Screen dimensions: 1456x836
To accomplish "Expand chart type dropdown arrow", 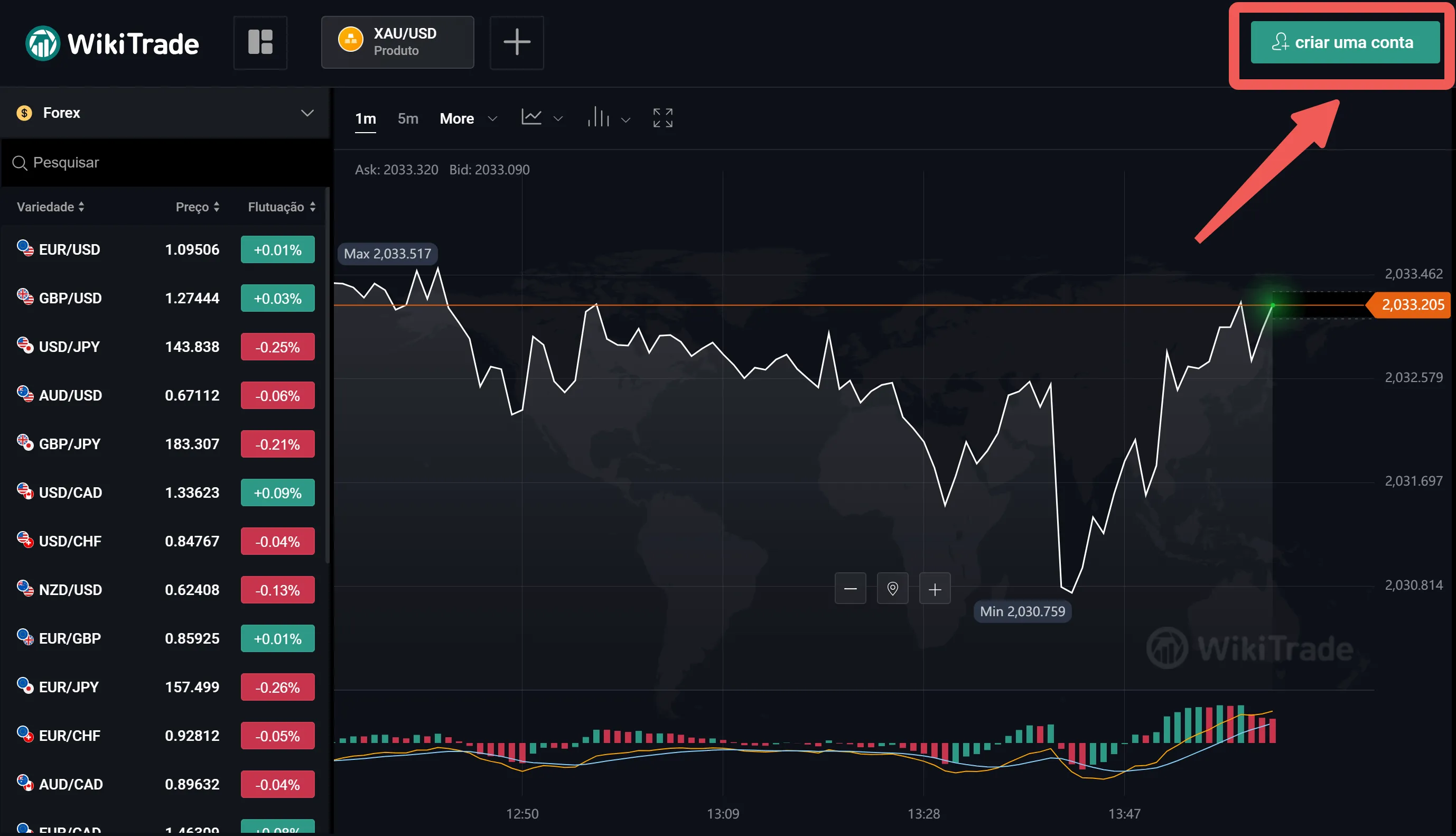I will [558, 119].
